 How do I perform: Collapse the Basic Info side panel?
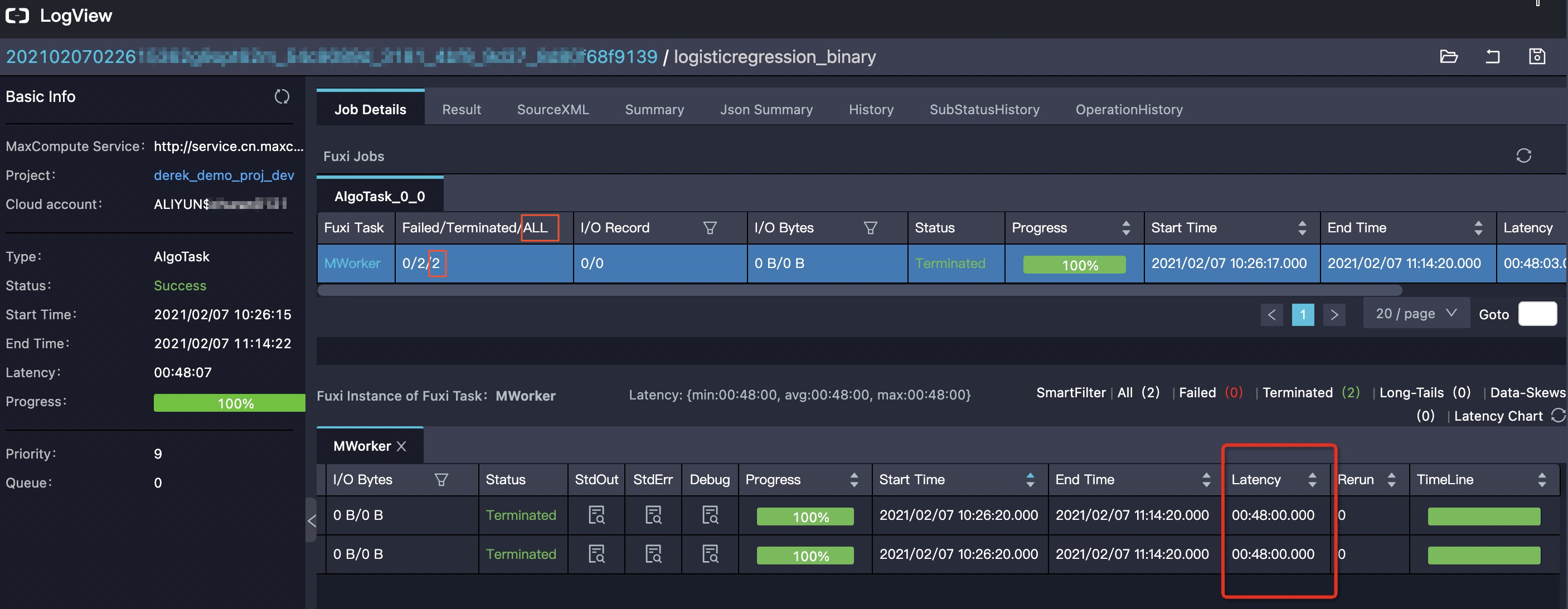tap(312, 521)
